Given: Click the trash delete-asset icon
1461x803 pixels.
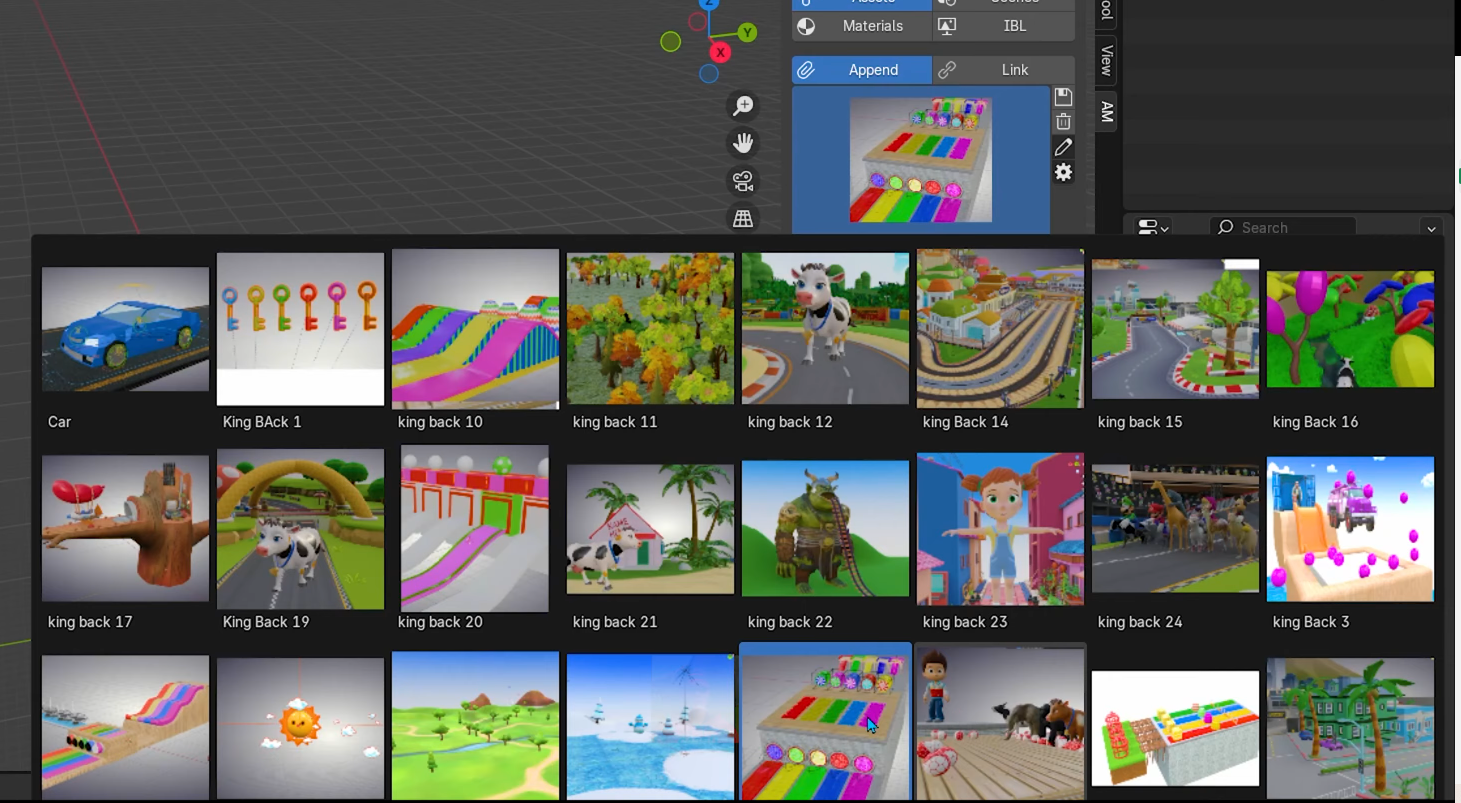Looking at the screenshot, I should (1063, 122).
